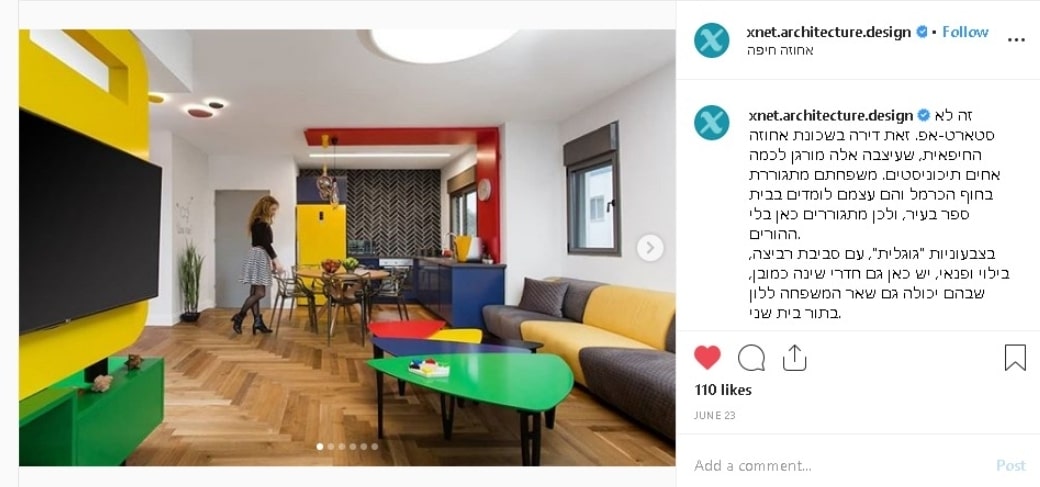This screenshot has width=1040, height=487.
Task: Save the post with the bookmark icon
Action: [x=1015, y=358]
